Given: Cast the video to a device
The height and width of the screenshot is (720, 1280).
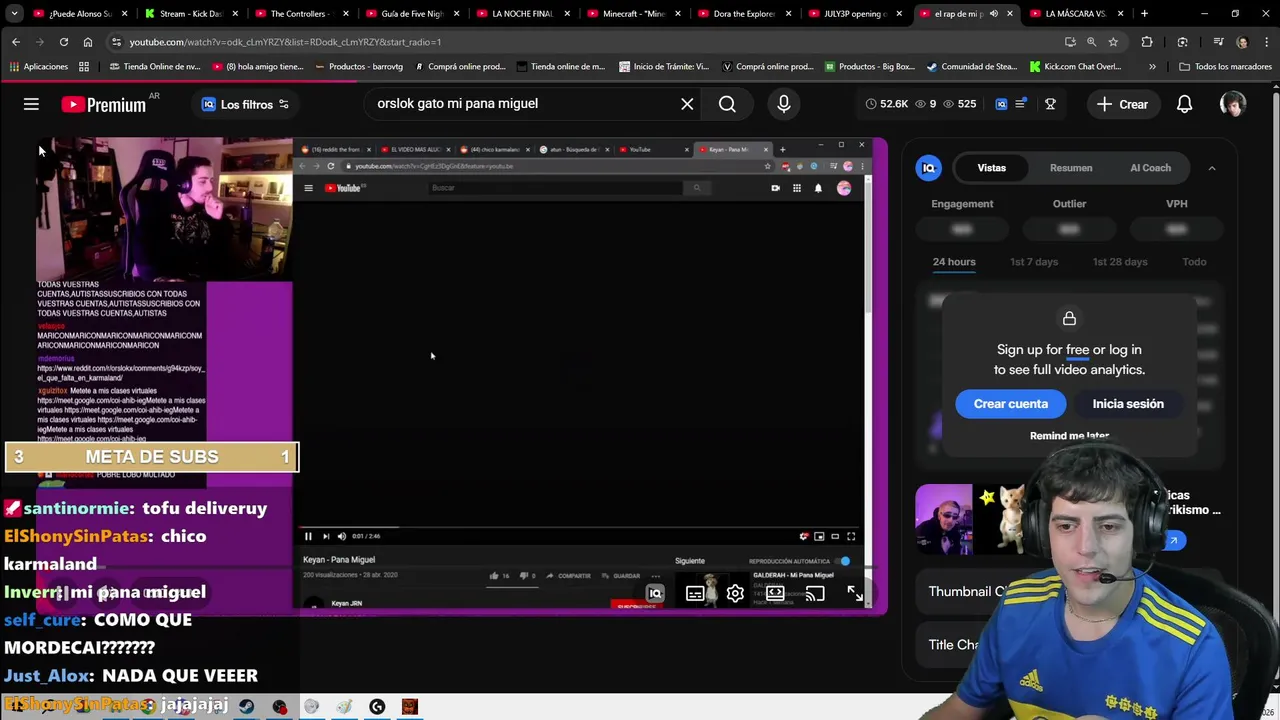Looking at the screenshot, I should tap(815, 594).
